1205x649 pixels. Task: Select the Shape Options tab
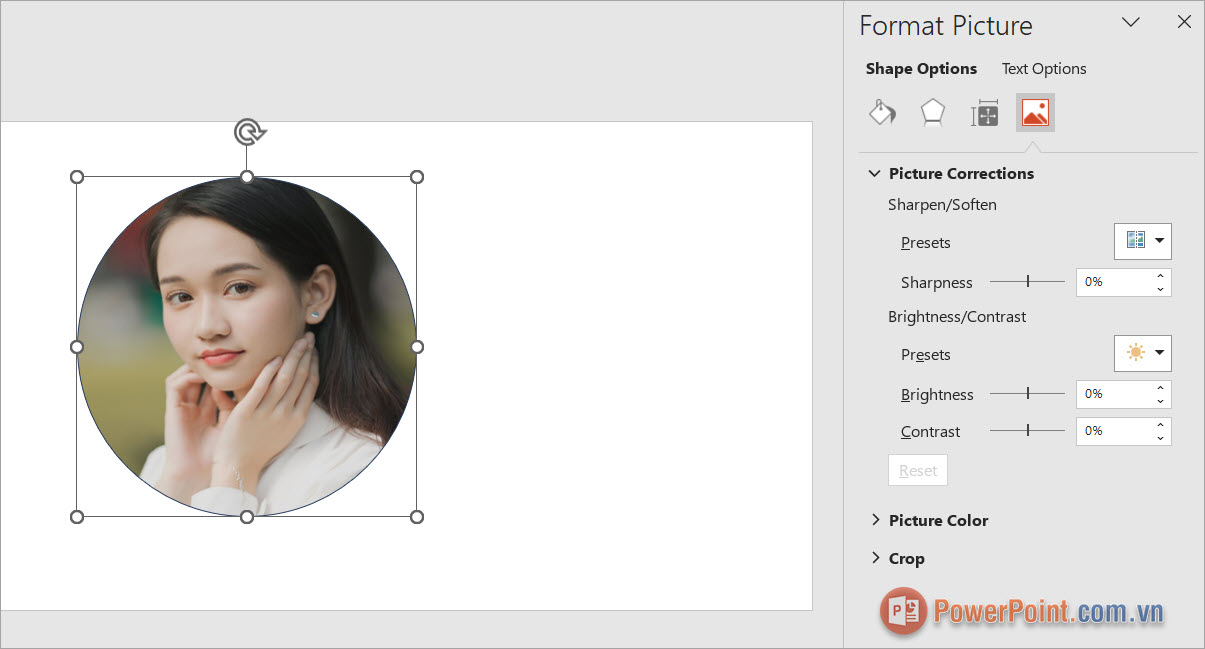tap(921, 68)
